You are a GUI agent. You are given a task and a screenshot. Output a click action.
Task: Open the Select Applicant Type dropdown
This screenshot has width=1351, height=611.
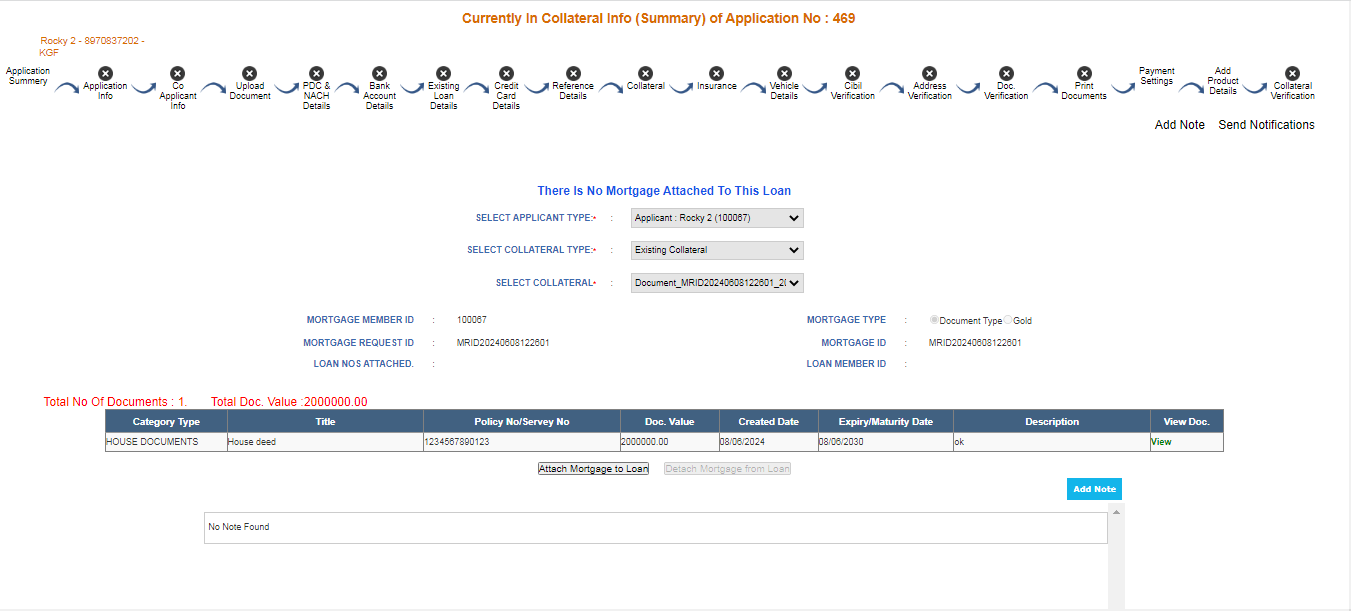click(717, 218)
